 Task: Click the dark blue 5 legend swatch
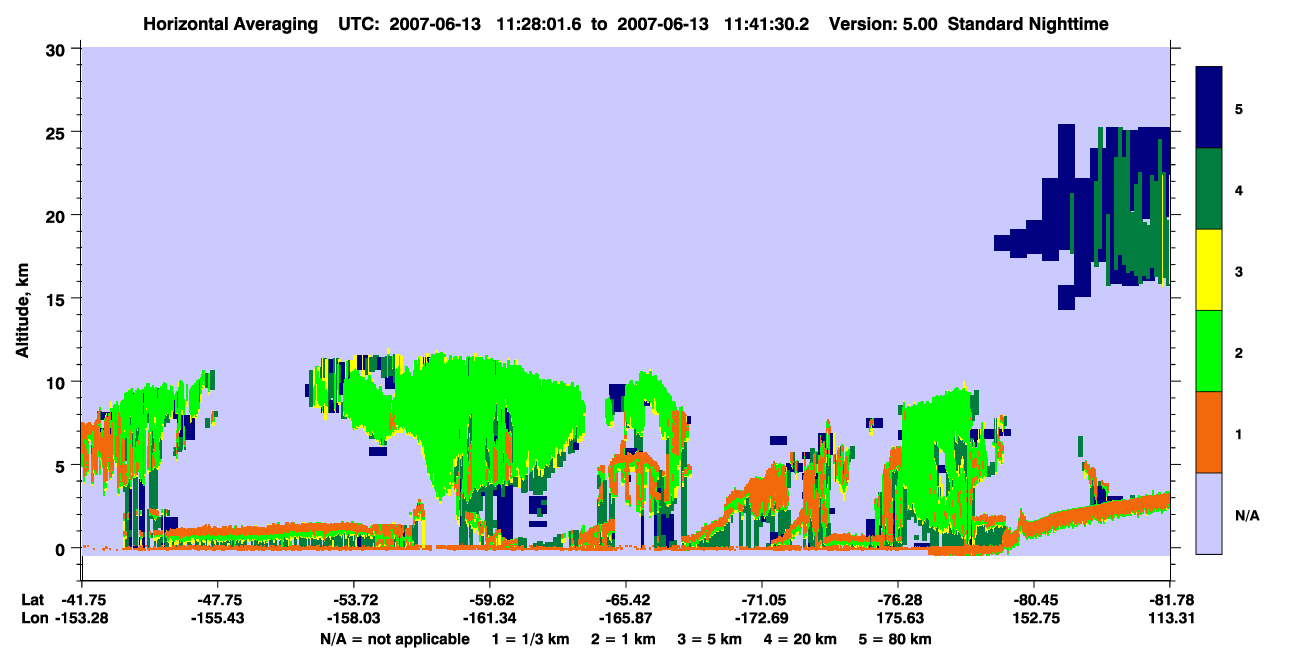point(1209,108)
